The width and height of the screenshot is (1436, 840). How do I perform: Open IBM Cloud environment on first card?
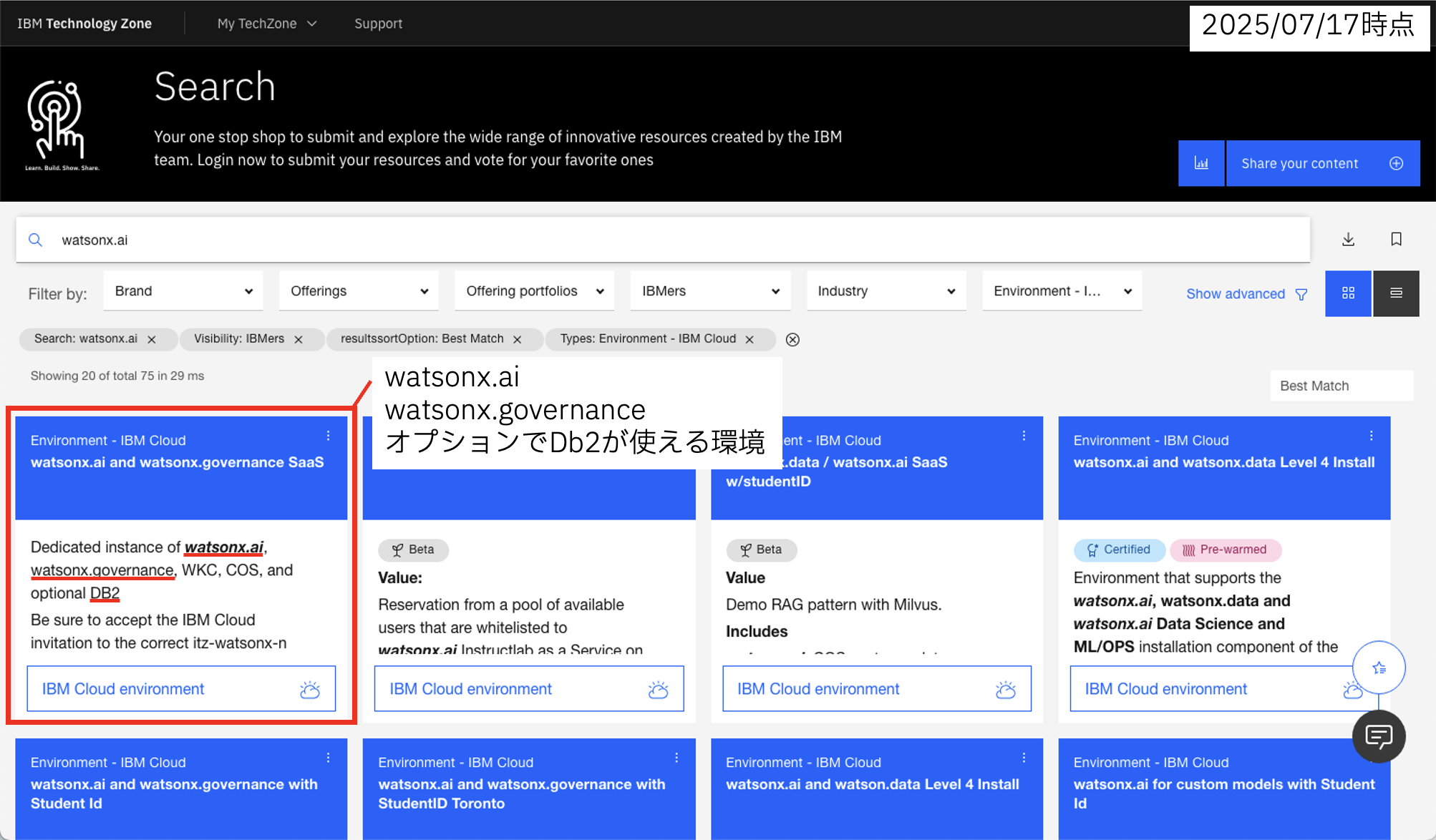[181, 689]
